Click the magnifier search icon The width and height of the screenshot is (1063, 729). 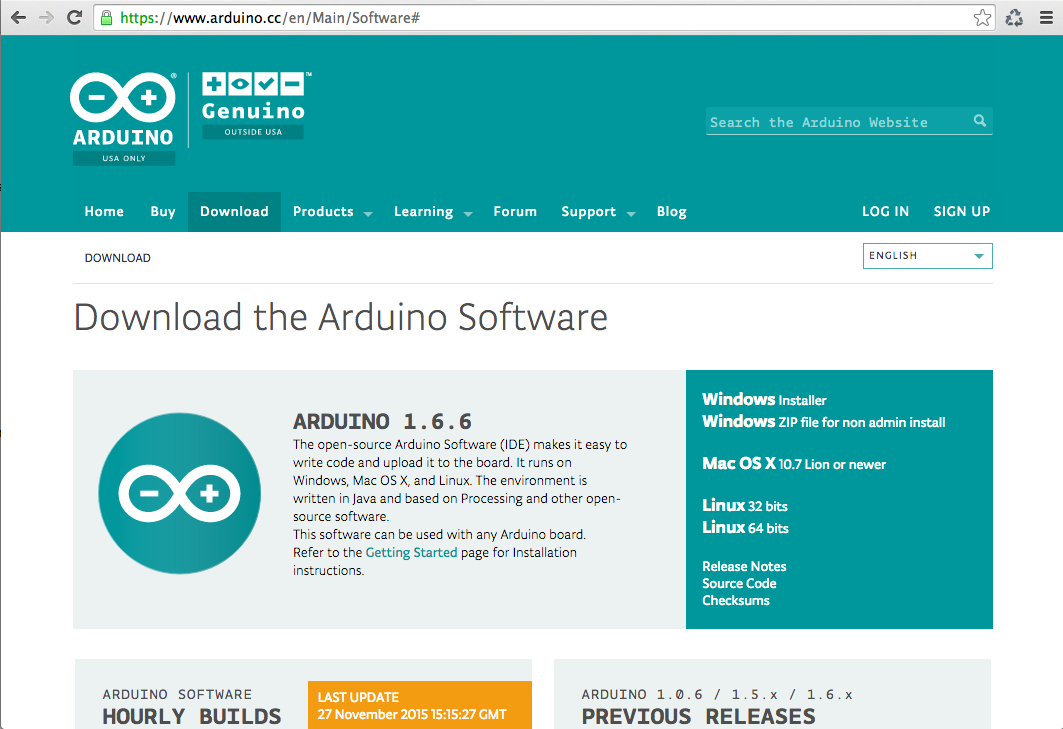pos(980,121)
